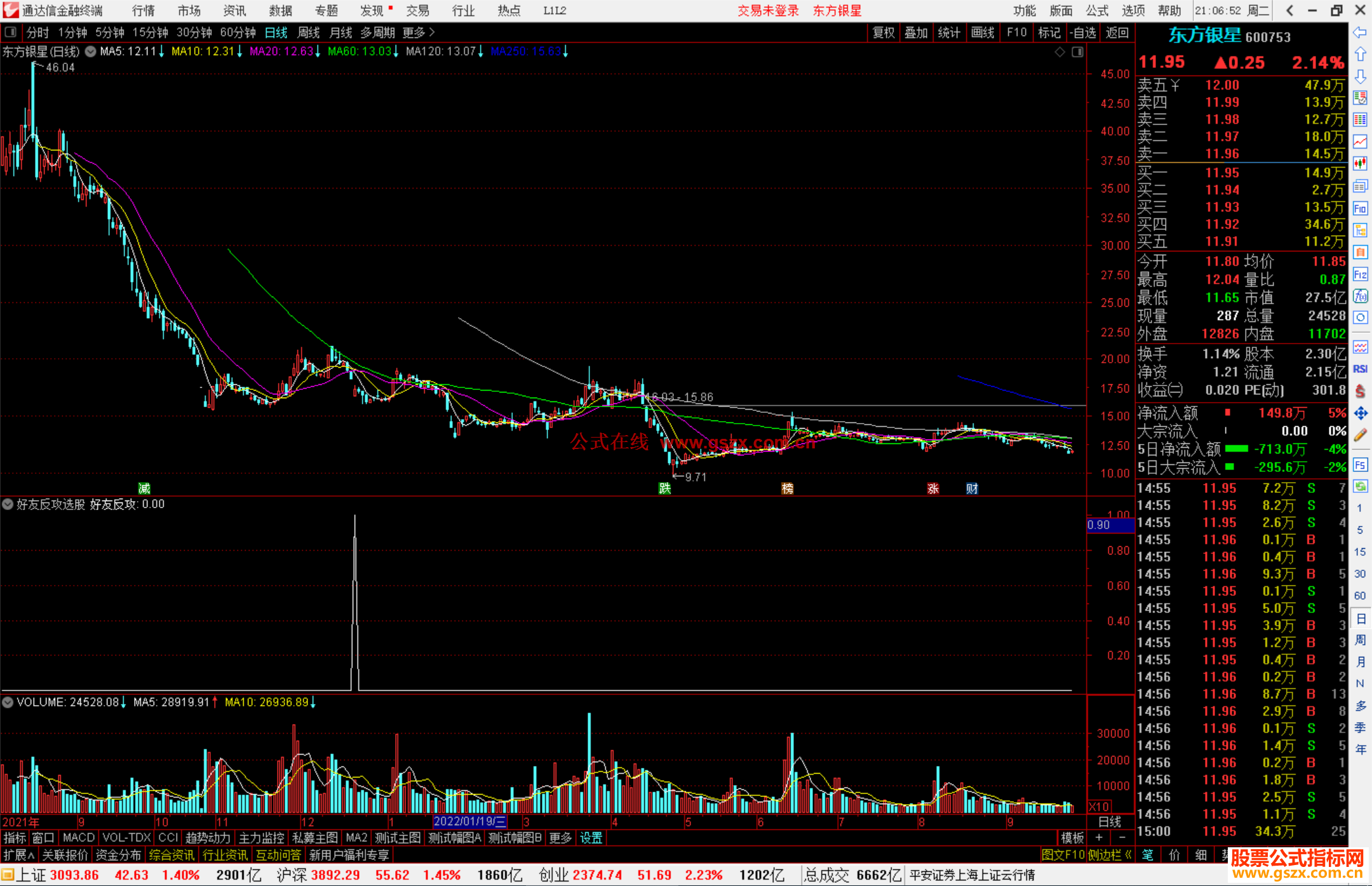Click the -自选 remove from watchlist button
The height and width of the screenshot is (886, 1372).
[x=1082, y=32]
